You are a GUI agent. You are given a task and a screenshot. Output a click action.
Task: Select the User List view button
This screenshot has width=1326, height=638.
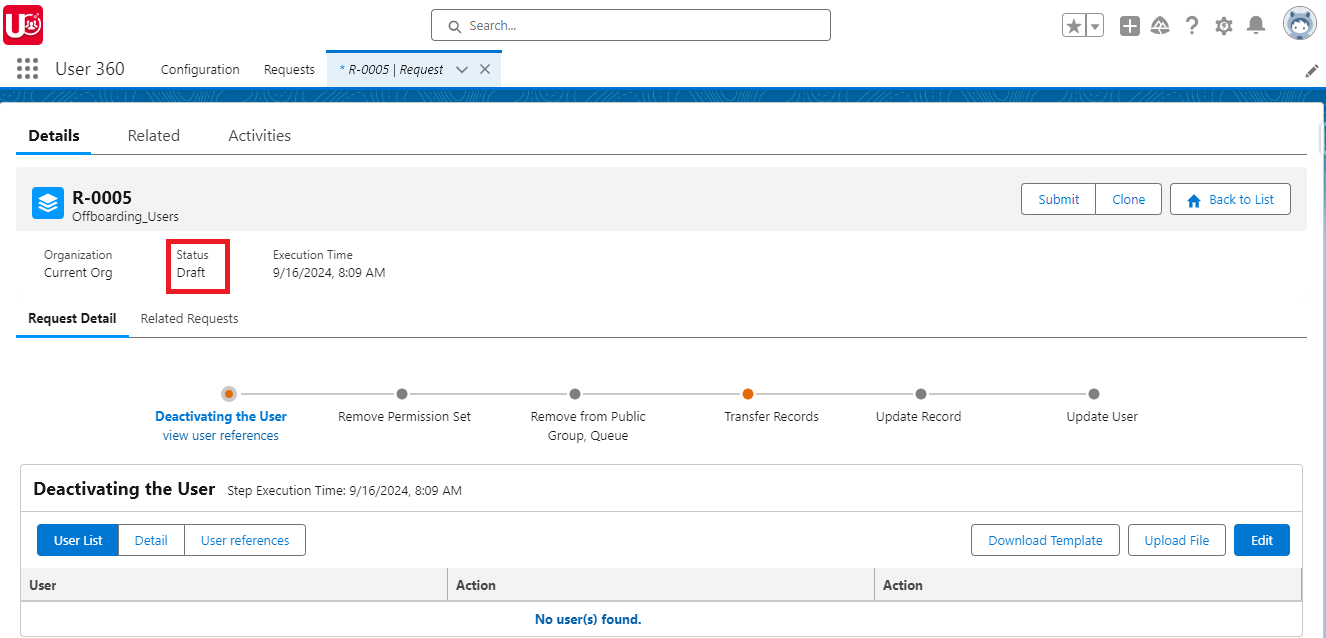coord(78,540)
